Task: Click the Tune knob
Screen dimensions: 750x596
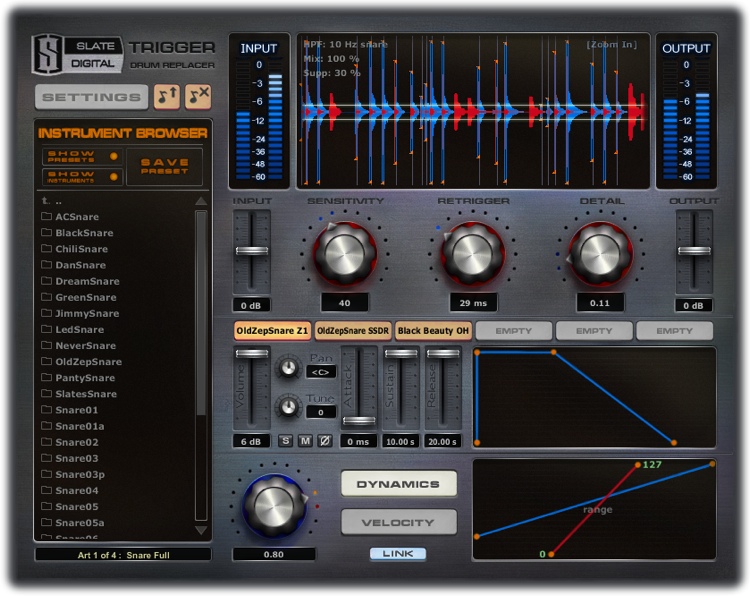Action: tap(289, 406)
